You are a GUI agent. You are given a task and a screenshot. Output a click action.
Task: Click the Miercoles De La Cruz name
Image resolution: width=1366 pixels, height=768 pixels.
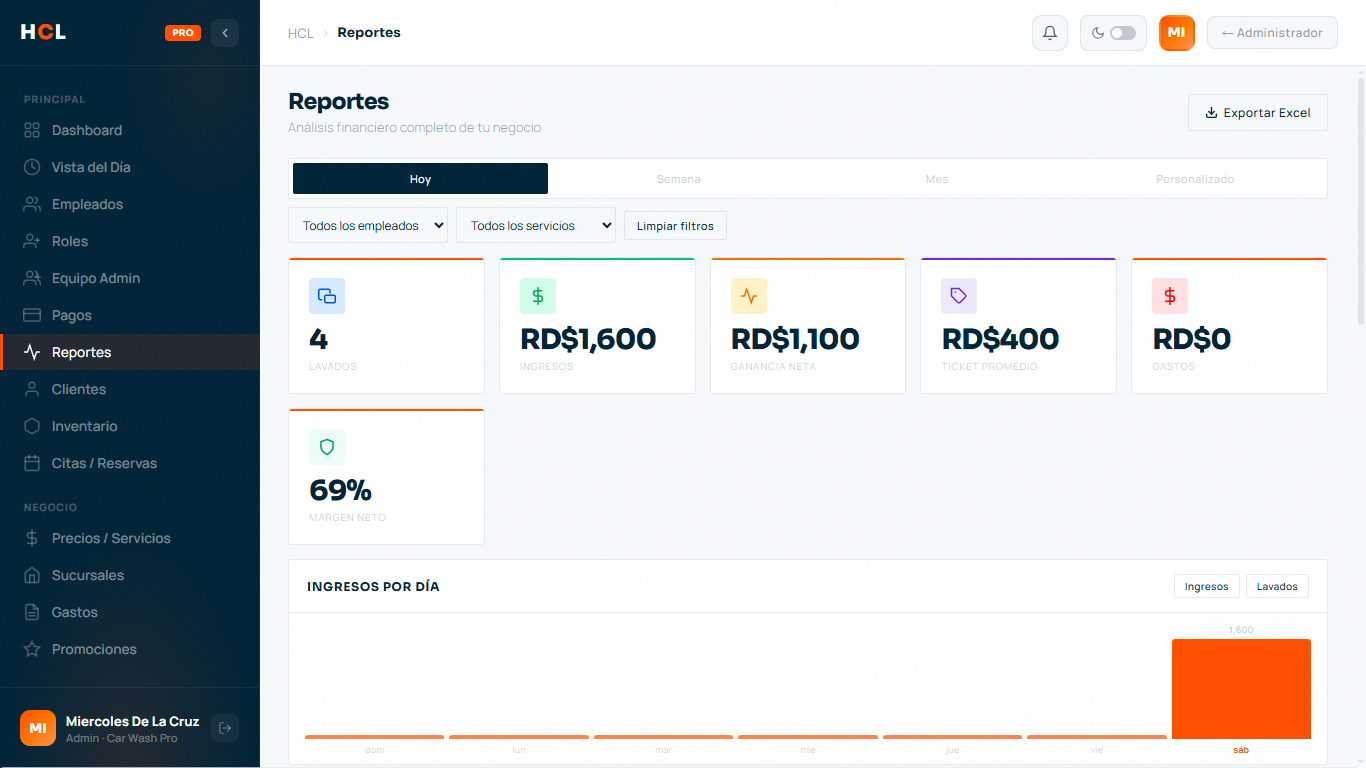coord(132,721)
